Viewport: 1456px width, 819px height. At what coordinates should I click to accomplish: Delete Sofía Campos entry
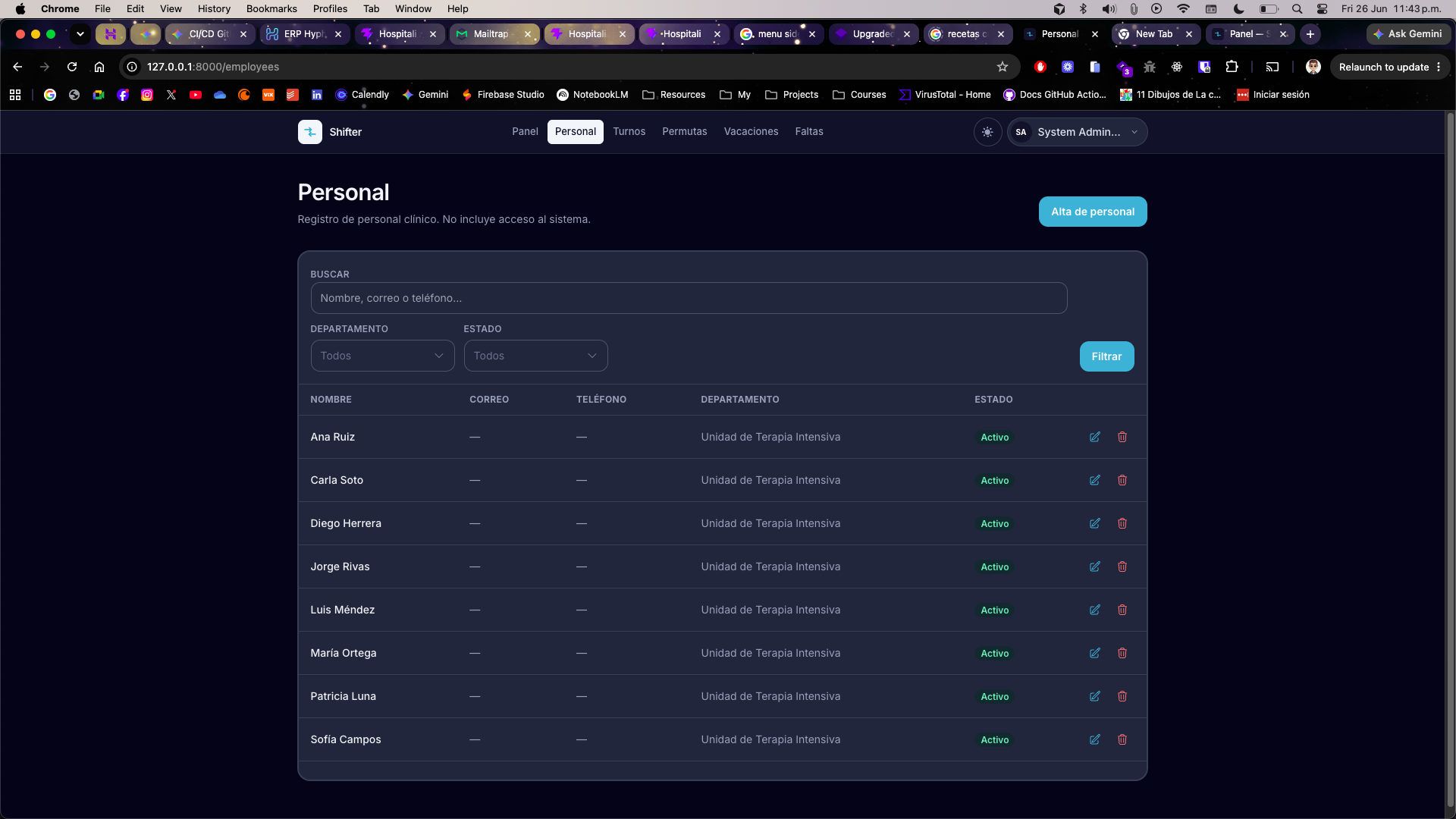click(x=1122, y=739)
